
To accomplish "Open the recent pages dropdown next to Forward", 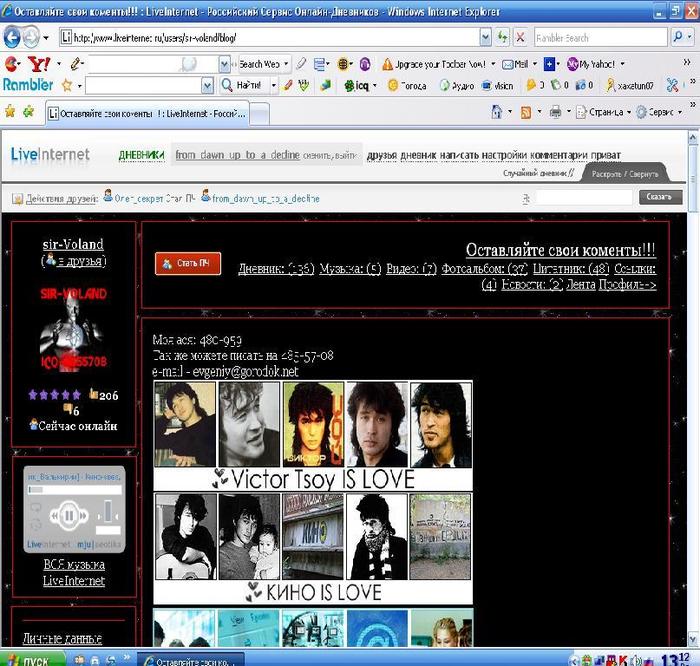I will [46, 38].
